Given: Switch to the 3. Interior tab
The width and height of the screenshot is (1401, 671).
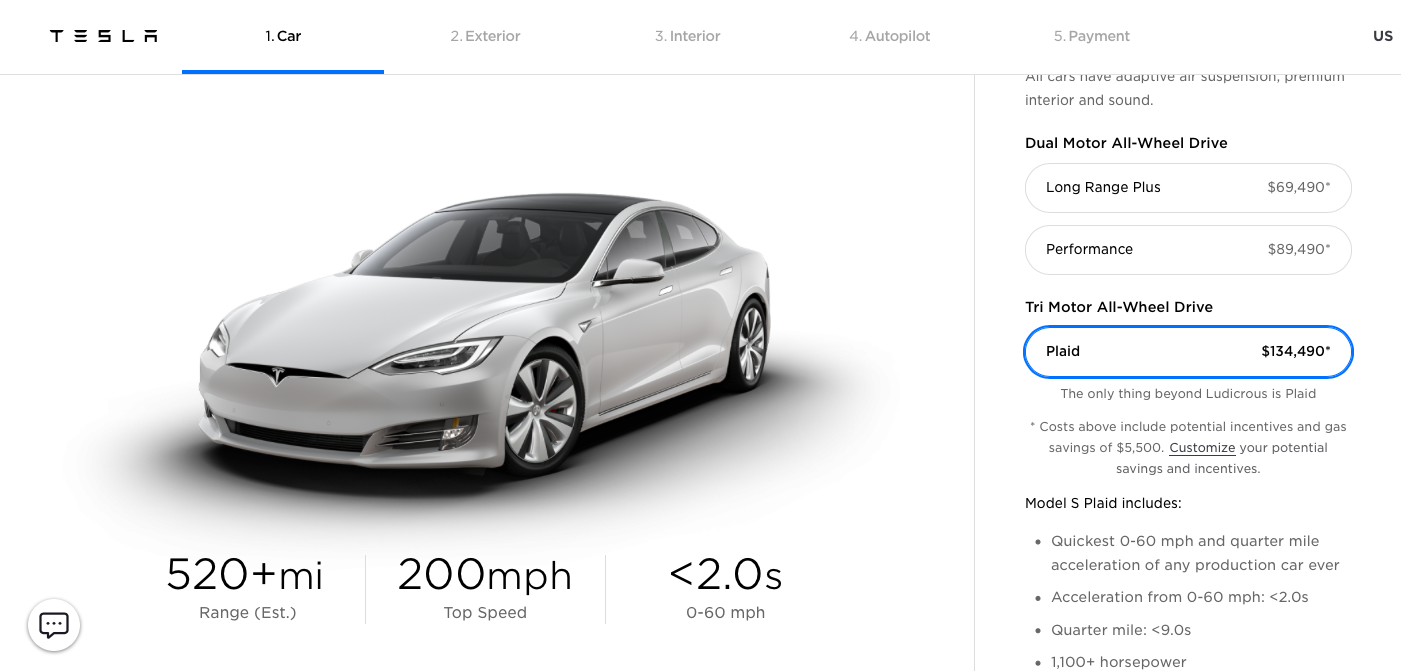Looking at the screenshot, I should coord(688,36).
